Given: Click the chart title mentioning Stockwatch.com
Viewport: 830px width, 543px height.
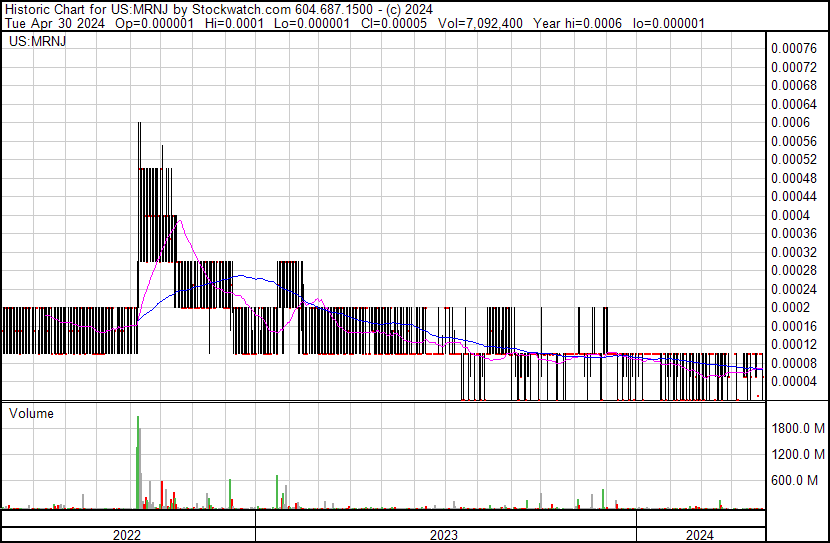Looking at the screenshot, I should coord(219,10).
